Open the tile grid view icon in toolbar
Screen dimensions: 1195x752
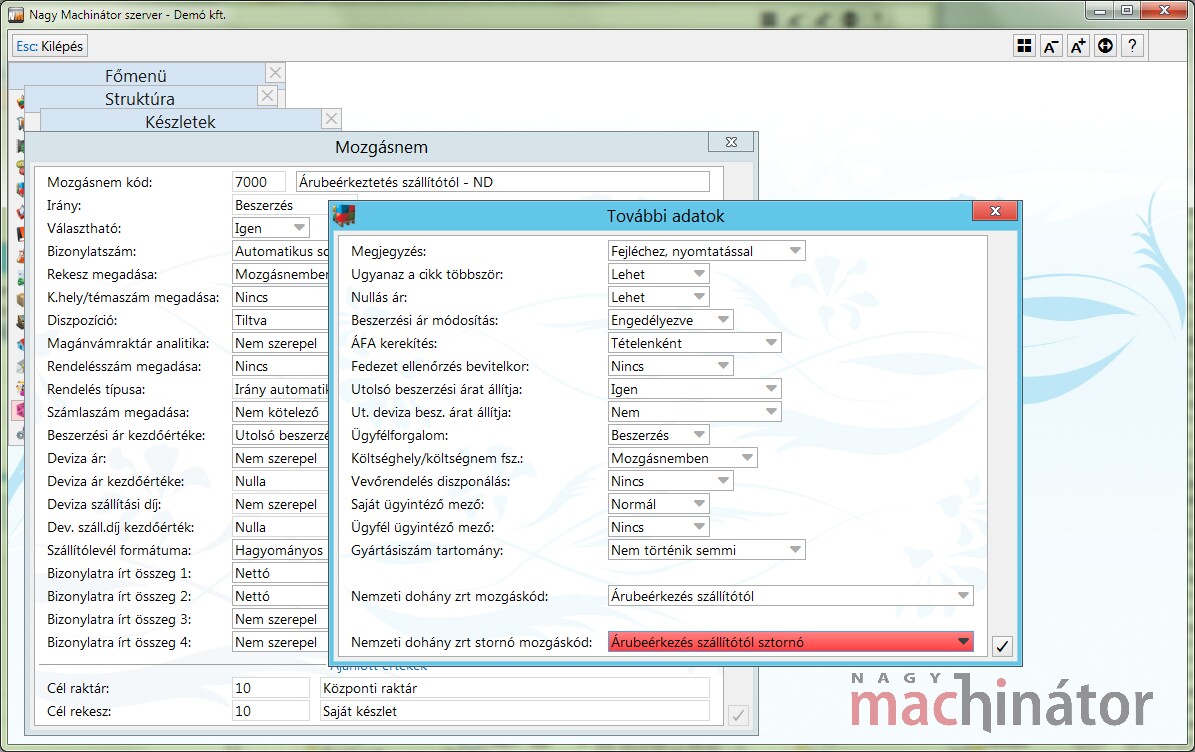[x=1024, y=46]
